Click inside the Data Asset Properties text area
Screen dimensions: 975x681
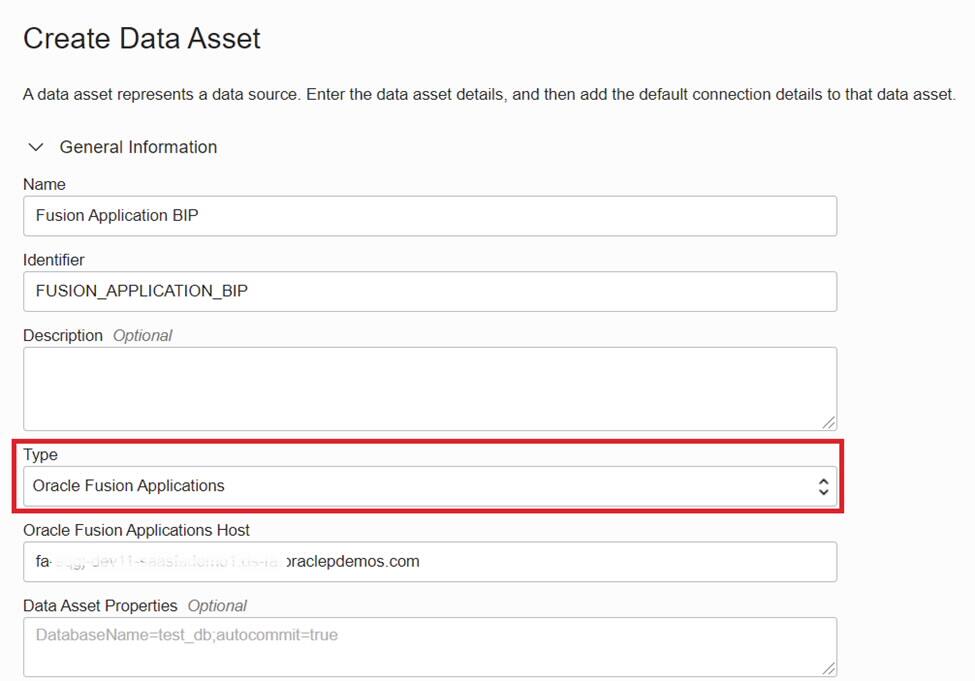coord(430,646)
